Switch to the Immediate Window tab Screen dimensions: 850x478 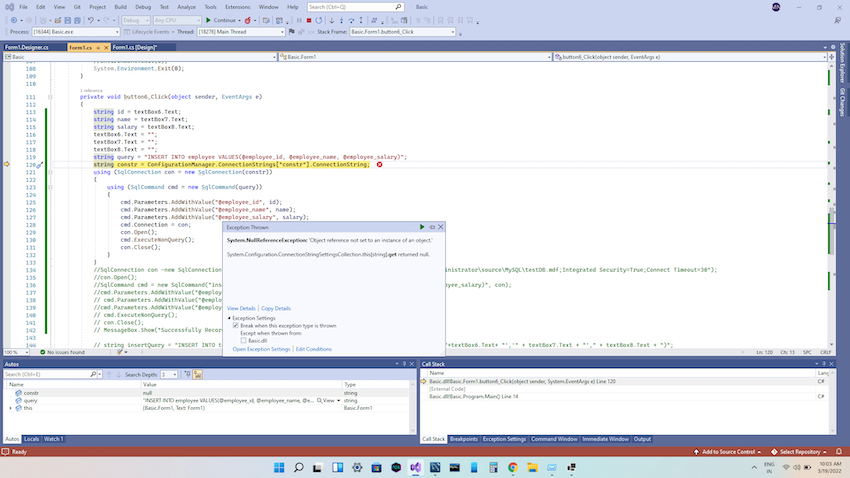click(x=605, y=439)
